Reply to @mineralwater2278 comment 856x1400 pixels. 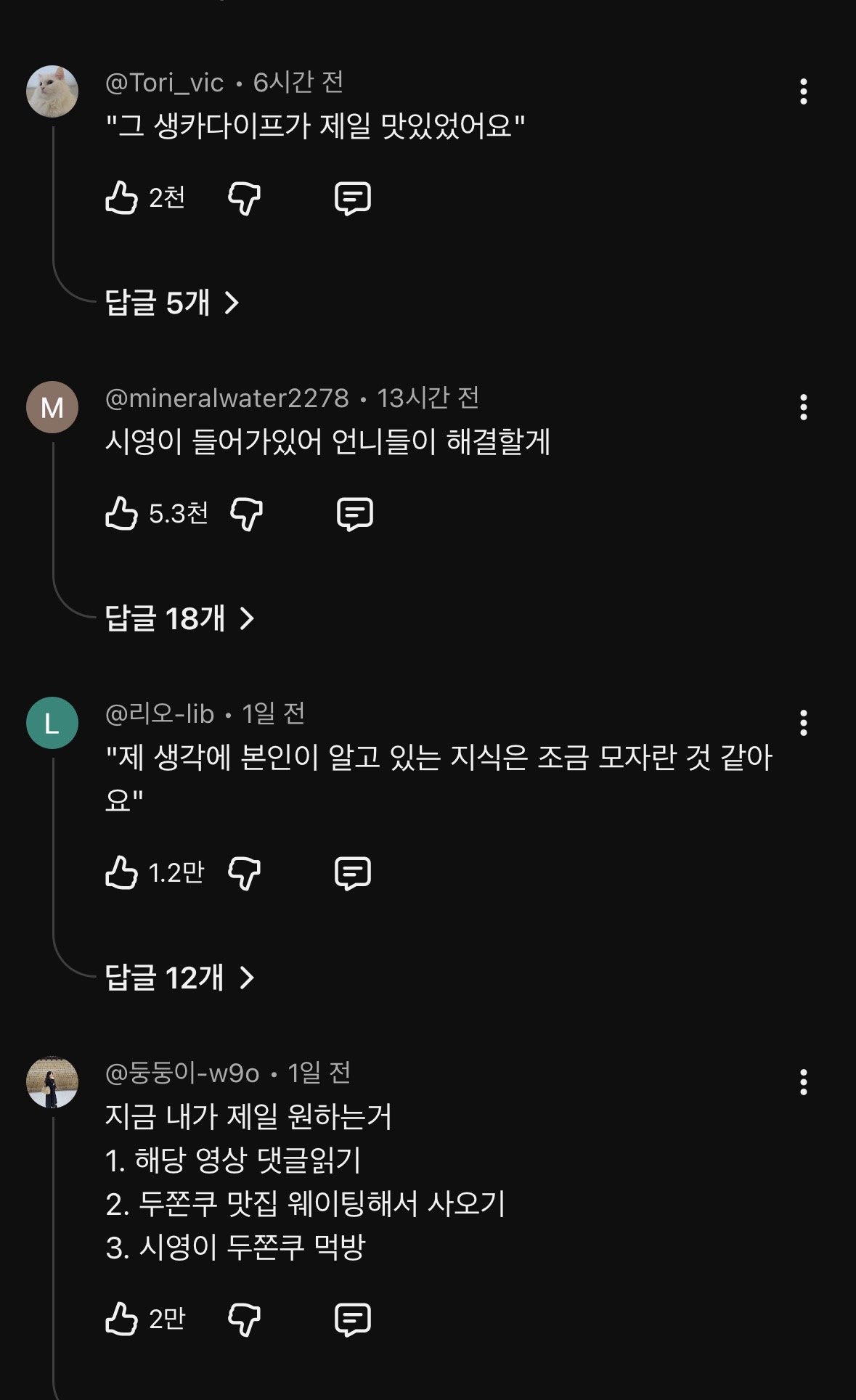pyautogui.click(x=355, y=514)
